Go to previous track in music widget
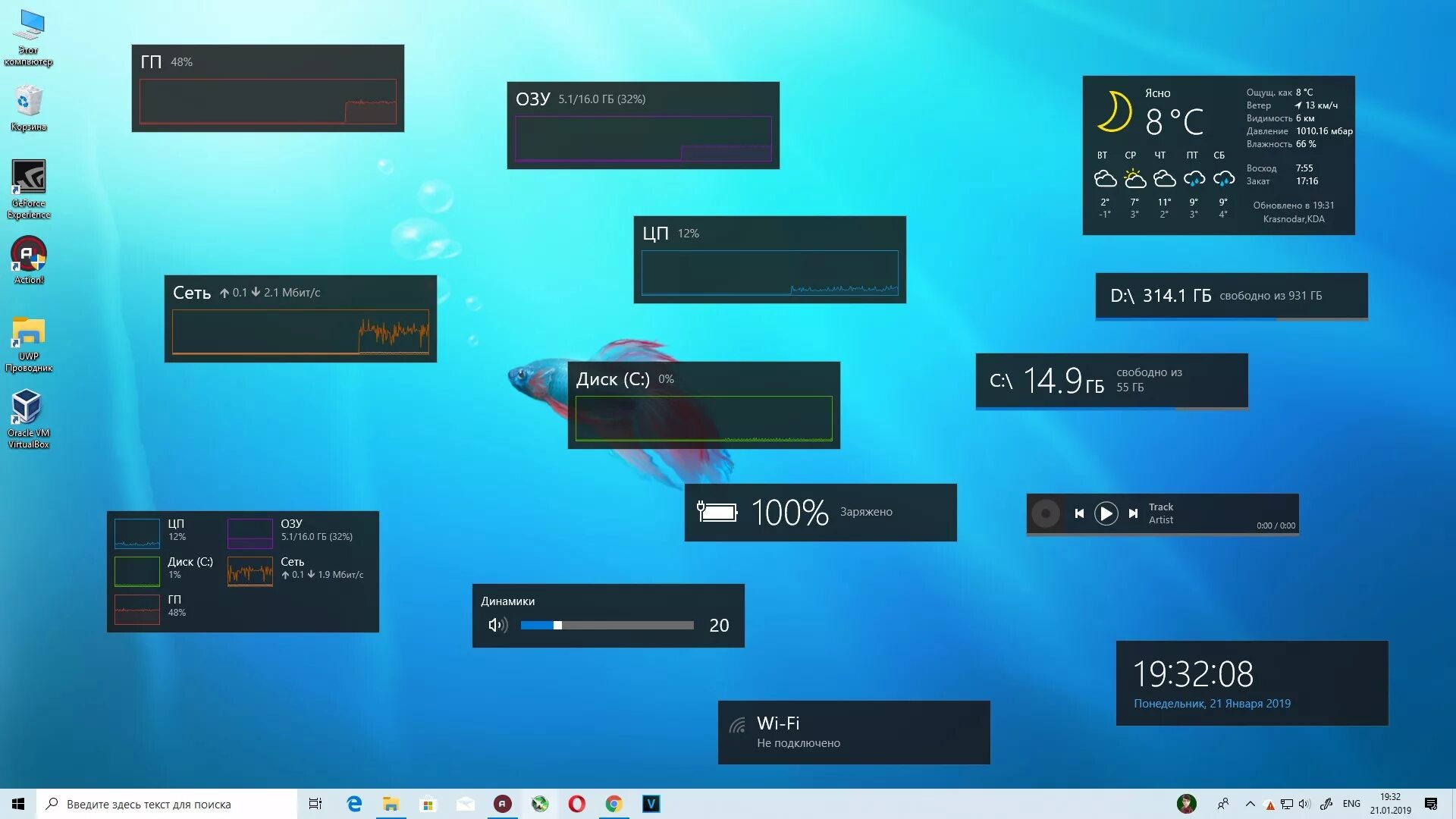1456x819 pixels. pos(1079,514)
